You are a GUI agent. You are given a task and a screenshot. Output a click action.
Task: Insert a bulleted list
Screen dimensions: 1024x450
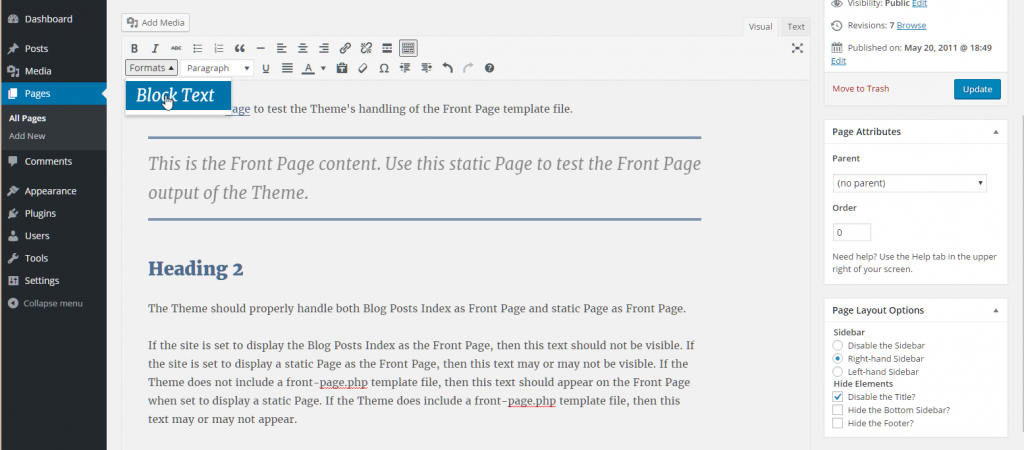[x=197, y=48]
